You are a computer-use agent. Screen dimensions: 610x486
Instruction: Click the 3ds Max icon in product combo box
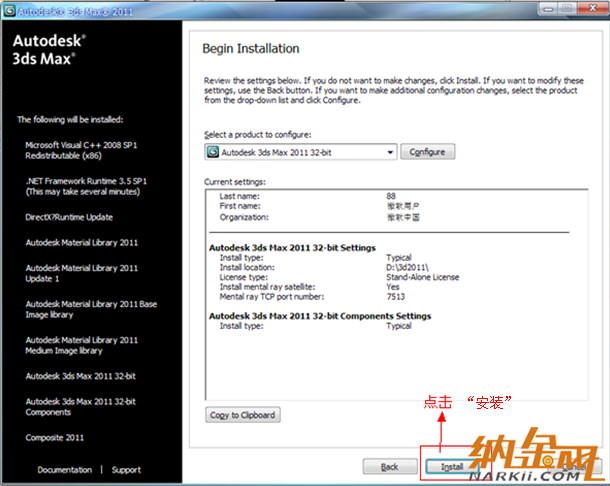point(212,152)
